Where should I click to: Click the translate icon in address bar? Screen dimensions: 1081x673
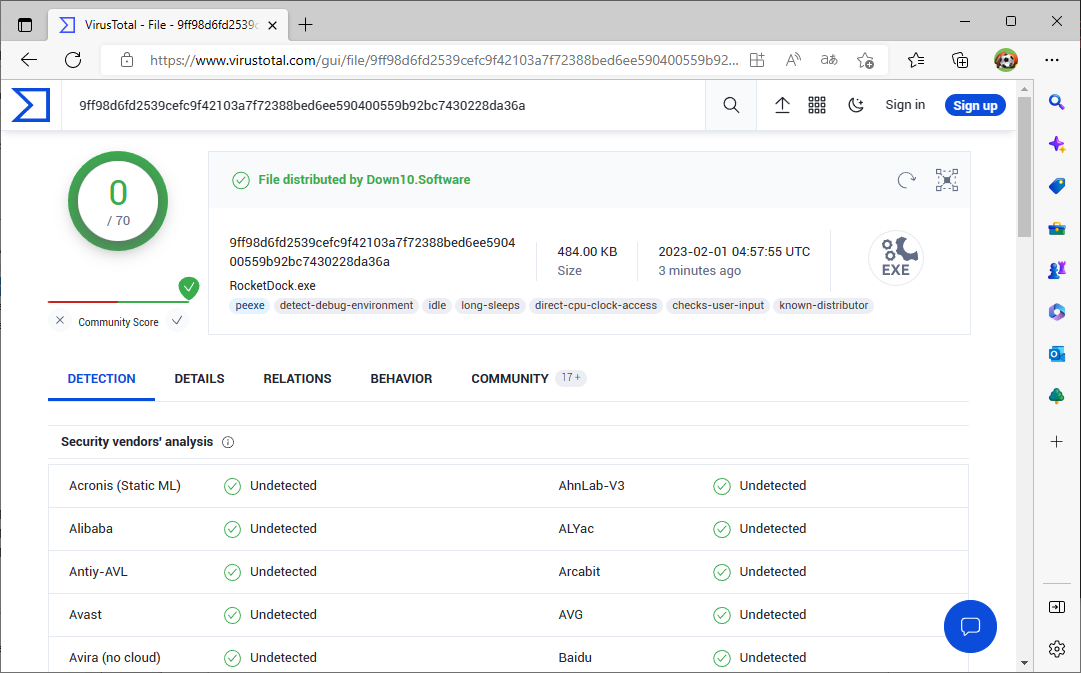[829, 60]
